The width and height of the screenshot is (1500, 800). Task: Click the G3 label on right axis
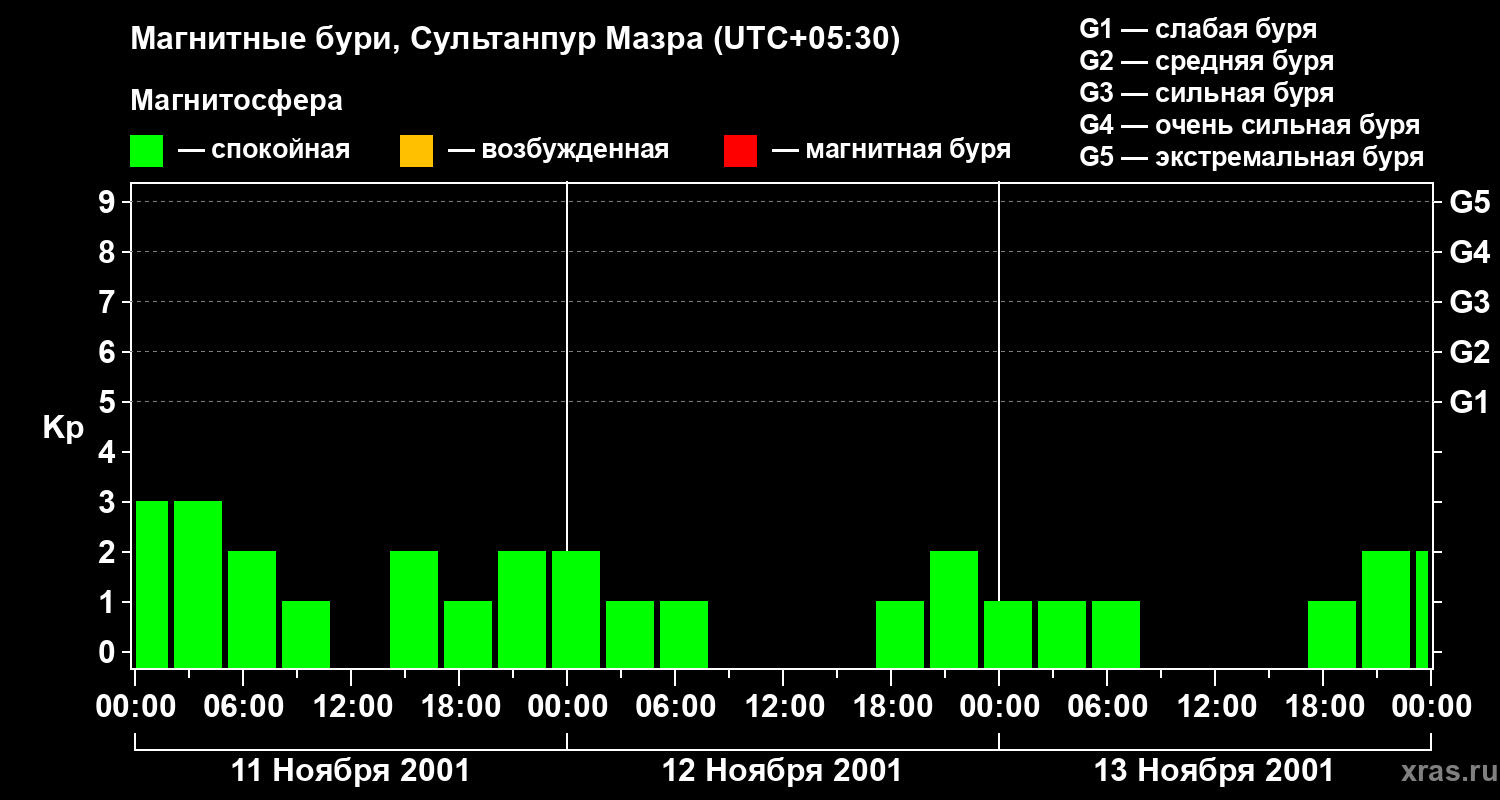click(x=1469, y=303)
